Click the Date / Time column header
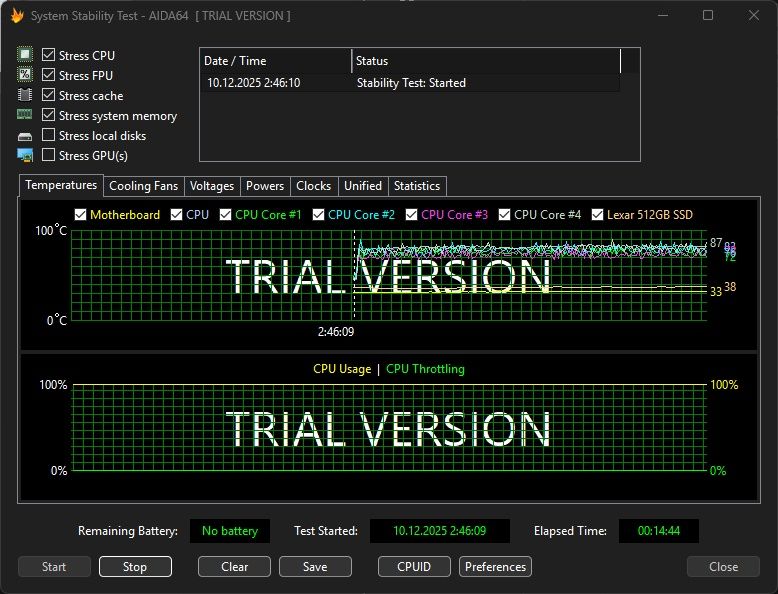This screenshot has height=594, width=778. point(275,61)
